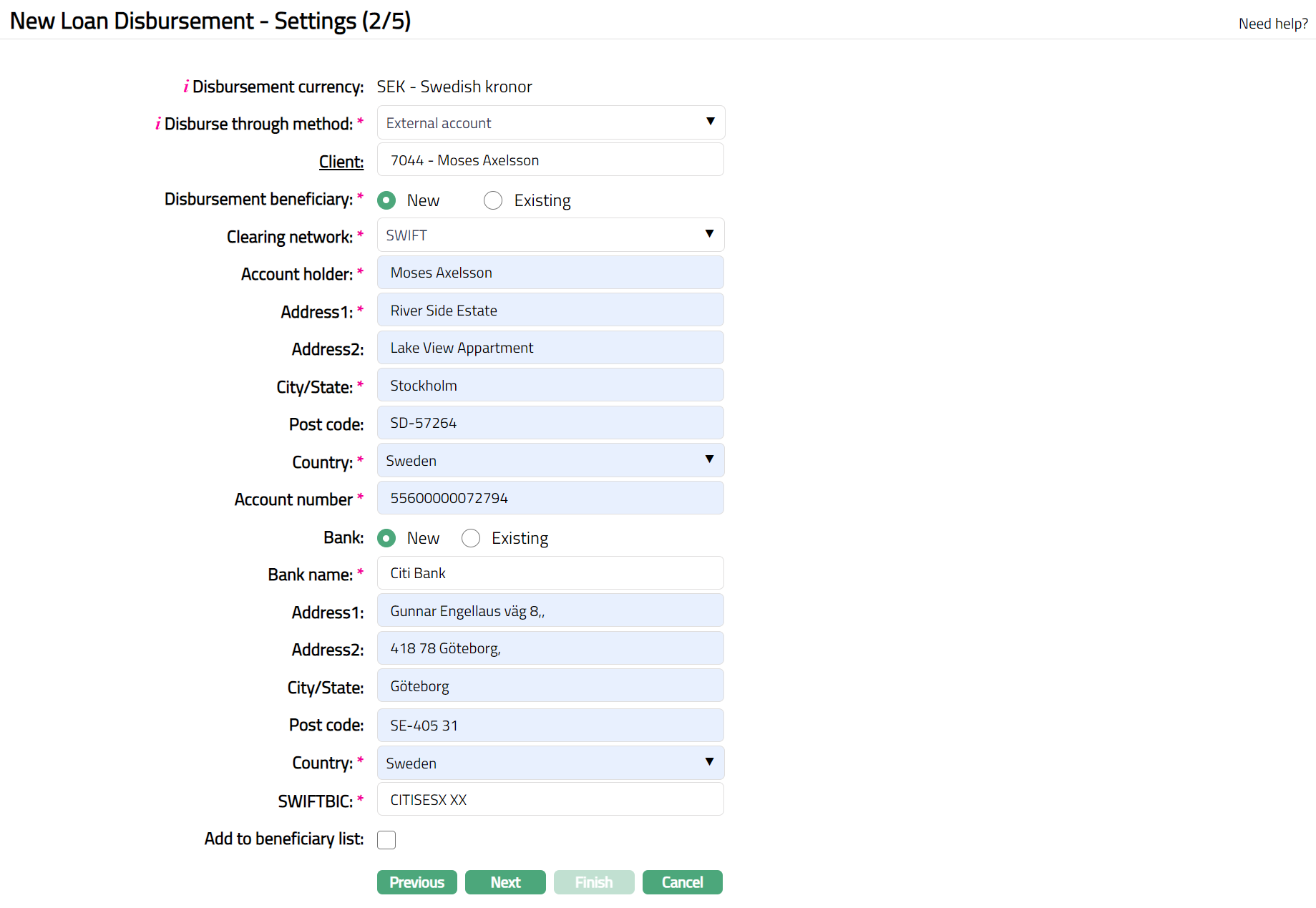
Task: Check the Add to beneficiary list box
Action: pos(386,839)
